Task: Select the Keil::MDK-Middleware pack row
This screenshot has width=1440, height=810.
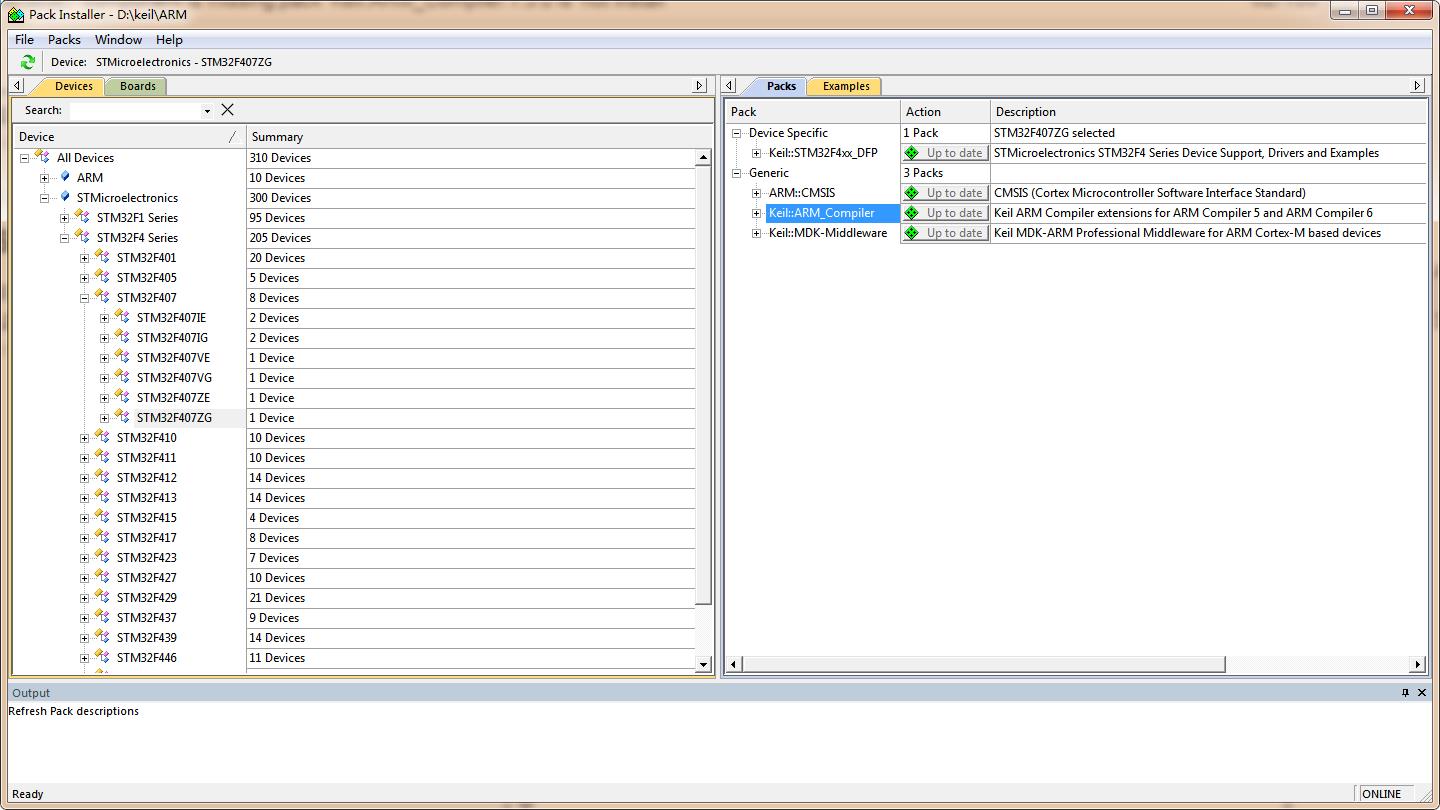Action: [827, 233]
